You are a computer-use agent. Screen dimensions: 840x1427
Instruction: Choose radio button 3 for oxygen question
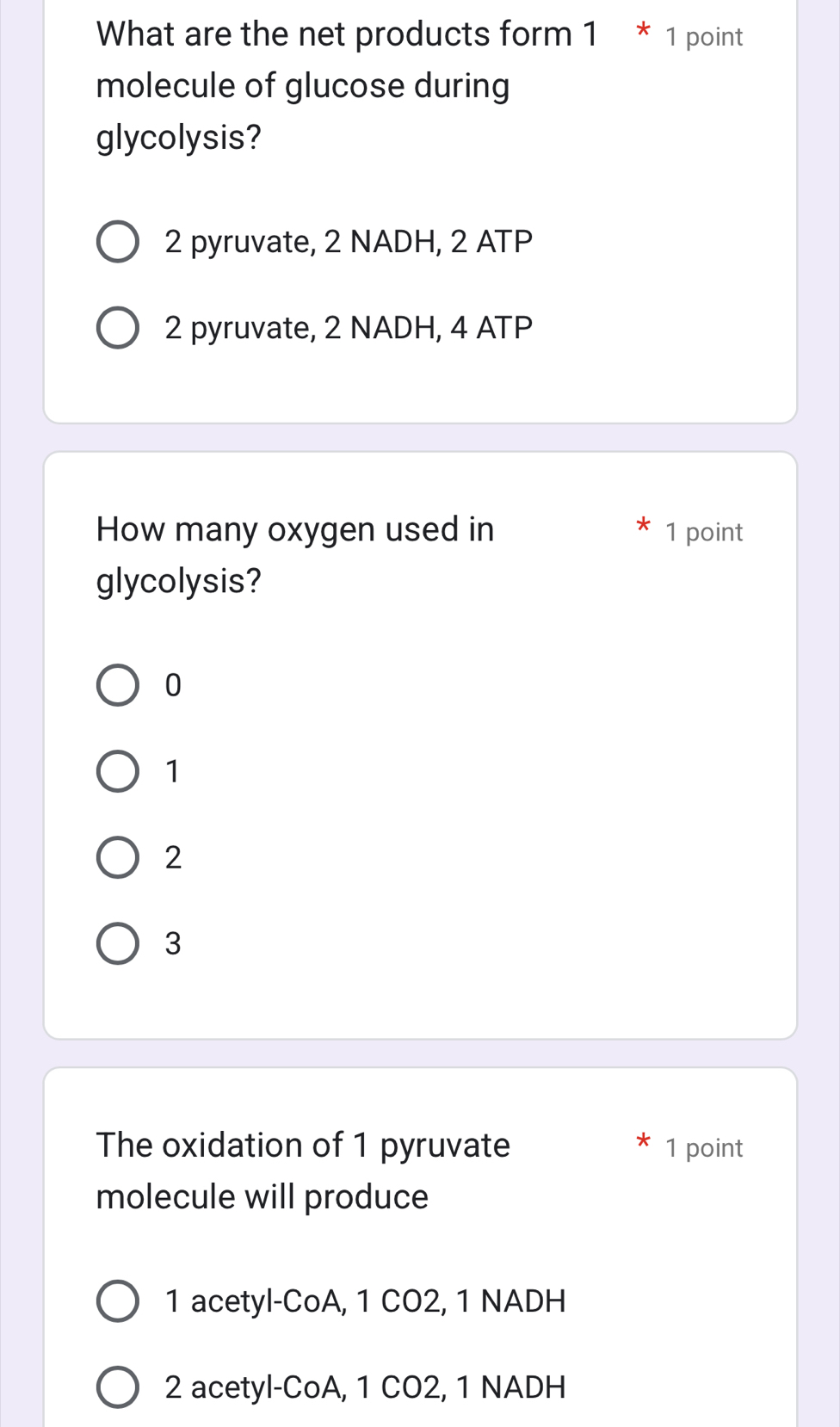pos(117,944)
